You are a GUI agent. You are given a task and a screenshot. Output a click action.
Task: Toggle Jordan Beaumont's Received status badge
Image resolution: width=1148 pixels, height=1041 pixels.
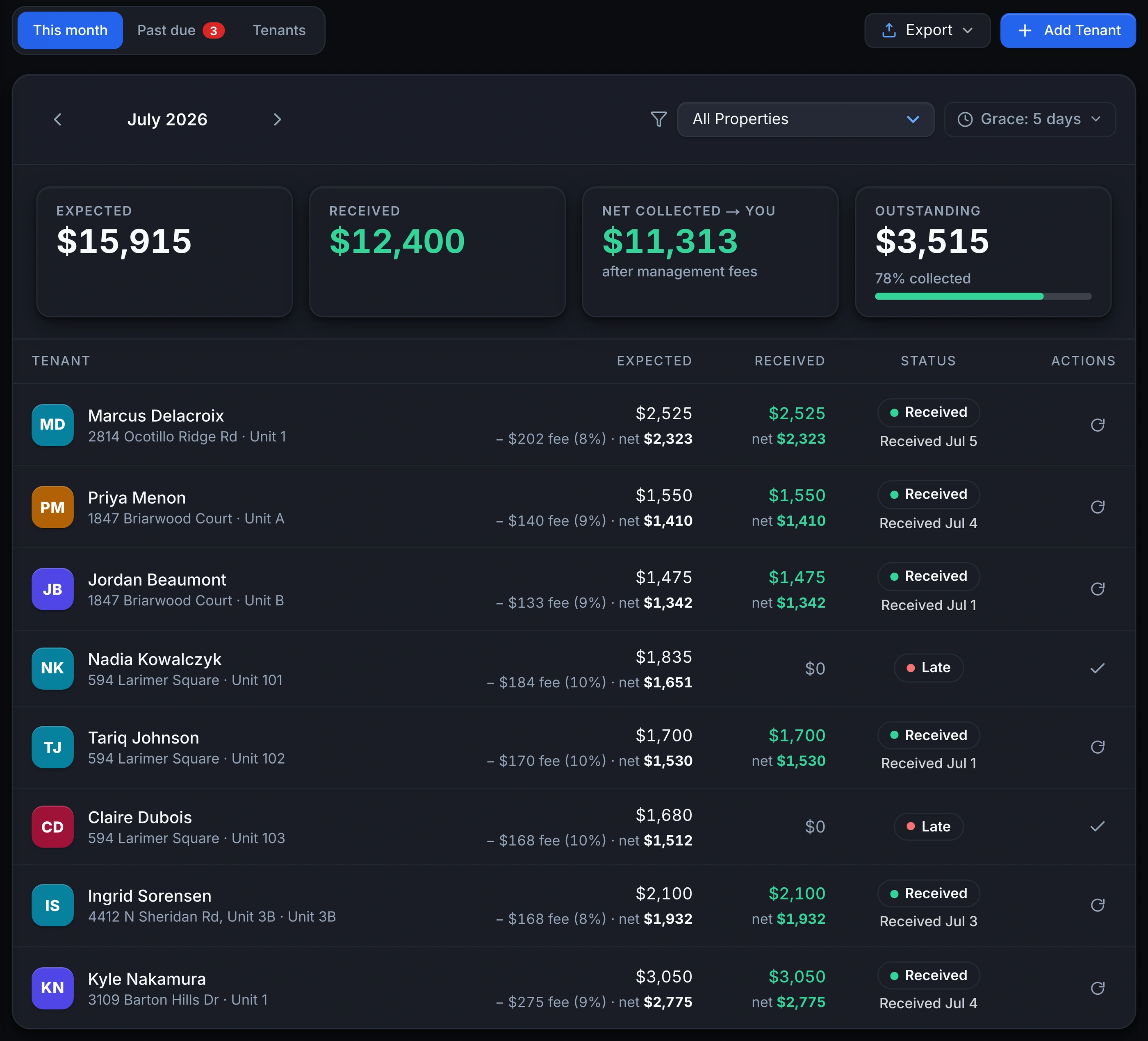point(928,576)
